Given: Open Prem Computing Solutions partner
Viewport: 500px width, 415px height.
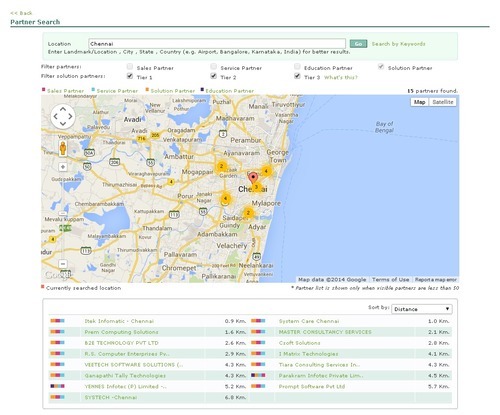Looking at the screenshot, I should coord(121,332).
